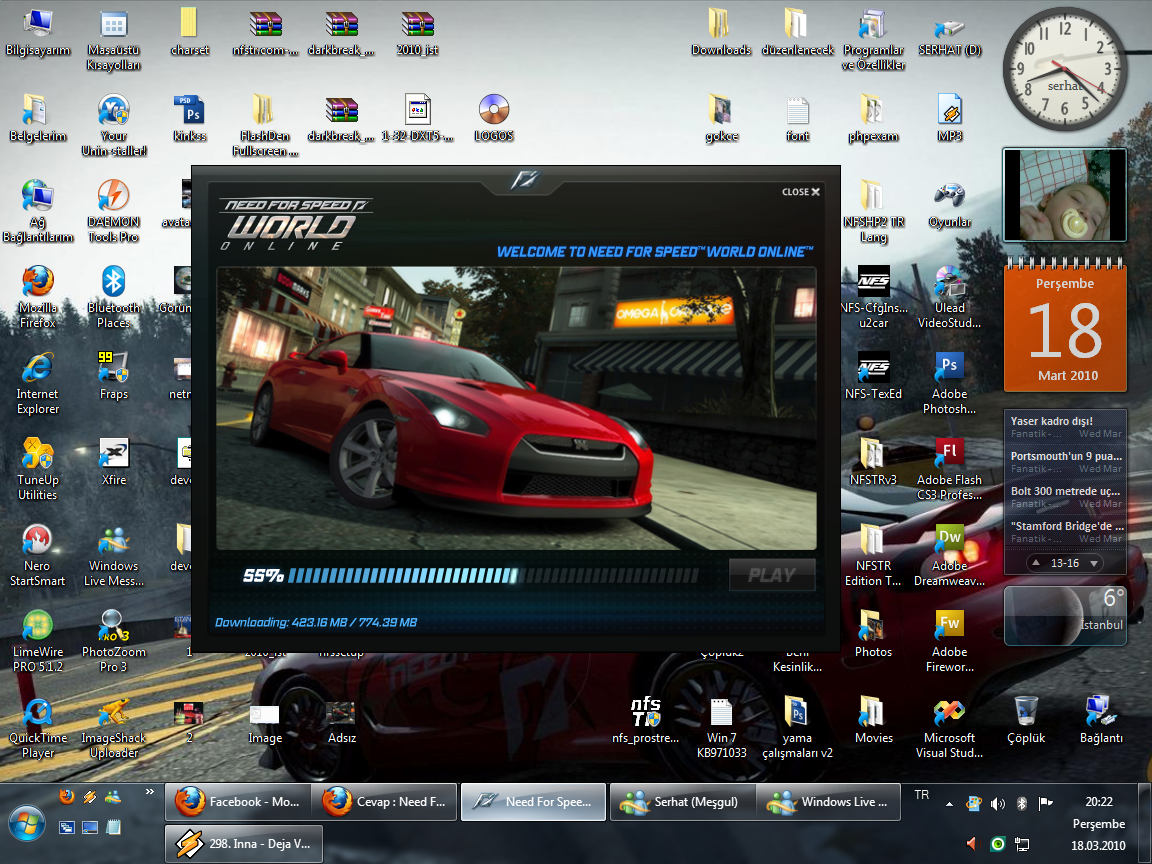Open Nero StartSmart icon
The width and height of the screenshot is (1152, 864).
click(x=37, y=555)
